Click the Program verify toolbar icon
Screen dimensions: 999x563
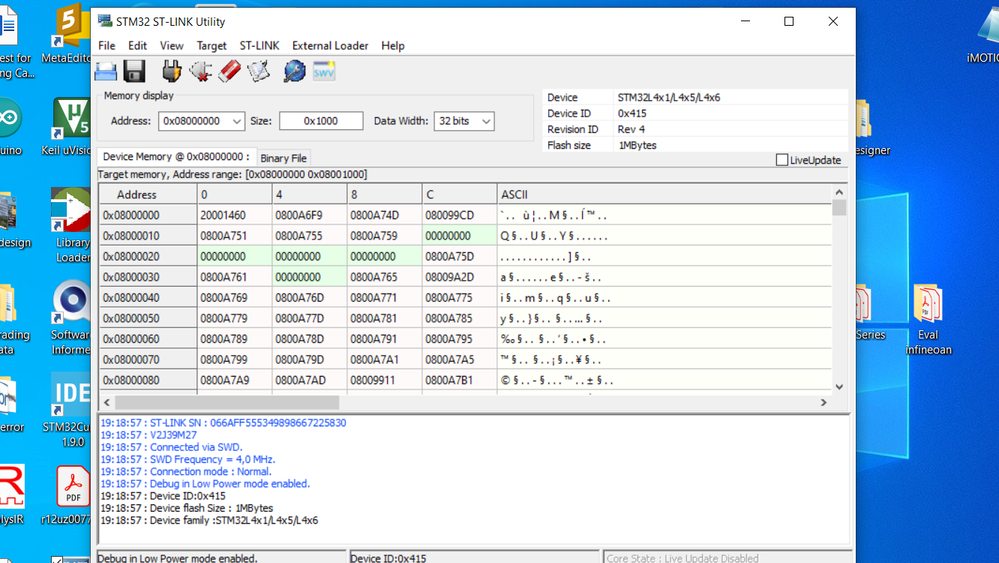pyautogui.click(x=258, y=71)
